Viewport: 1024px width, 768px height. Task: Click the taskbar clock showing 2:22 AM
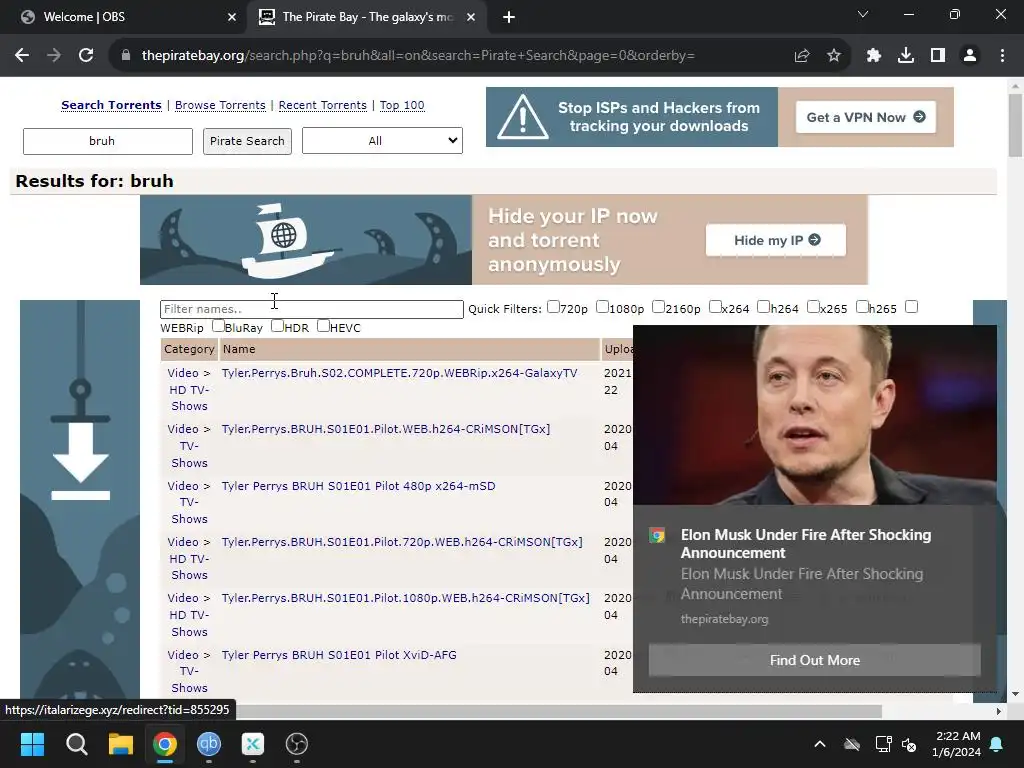point(957,744)
